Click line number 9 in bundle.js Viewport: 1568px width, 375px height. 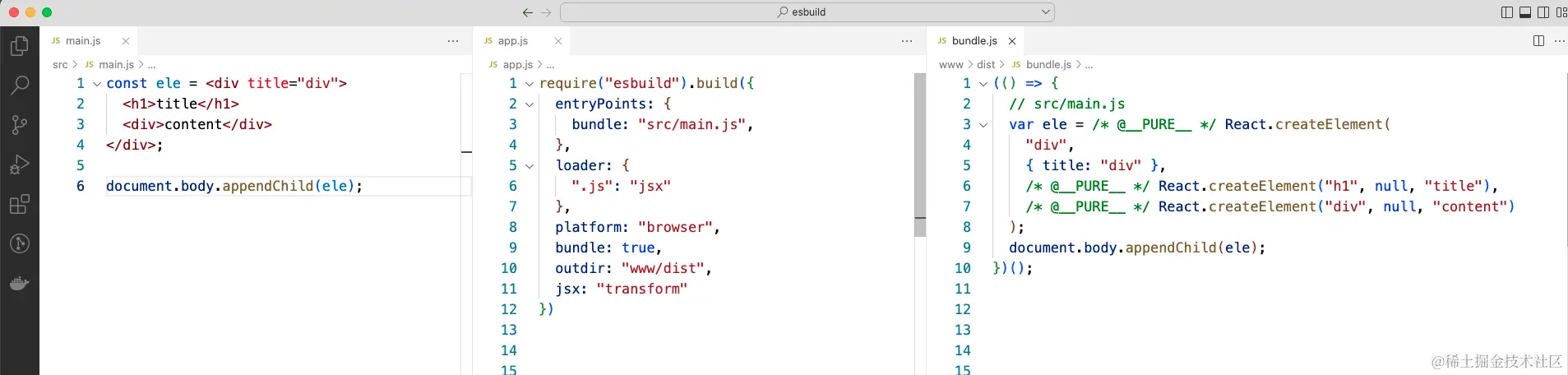click(967, 248)
